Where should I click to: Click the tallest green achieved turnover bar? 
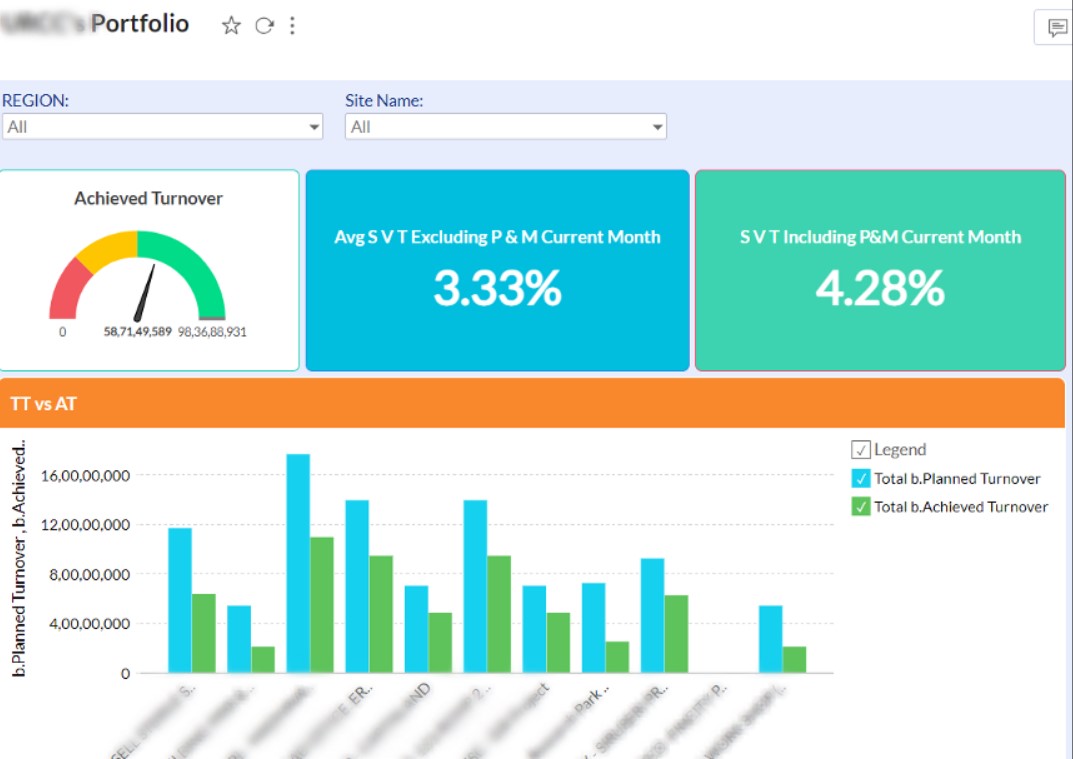coord(321,604)
